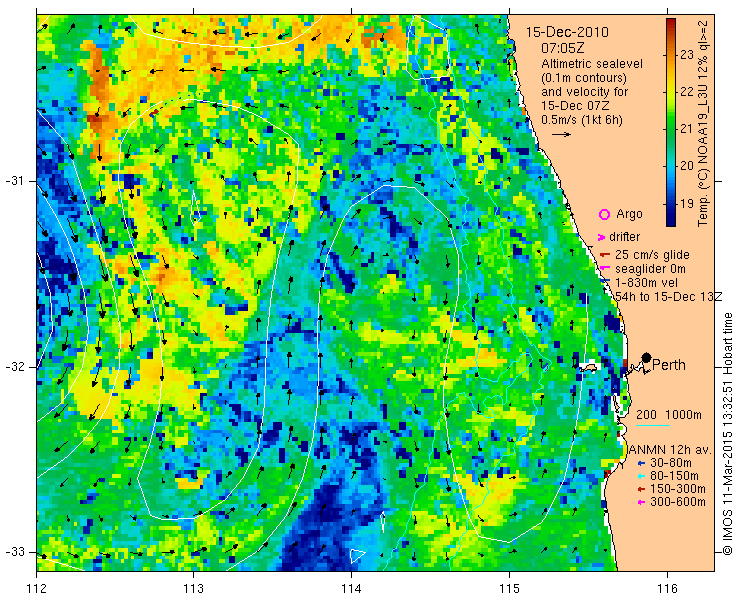The height and width of the screenshot is (600, 740).
Task: Click the 'ANMN 12h av.' heading
Action: (669, 450)
